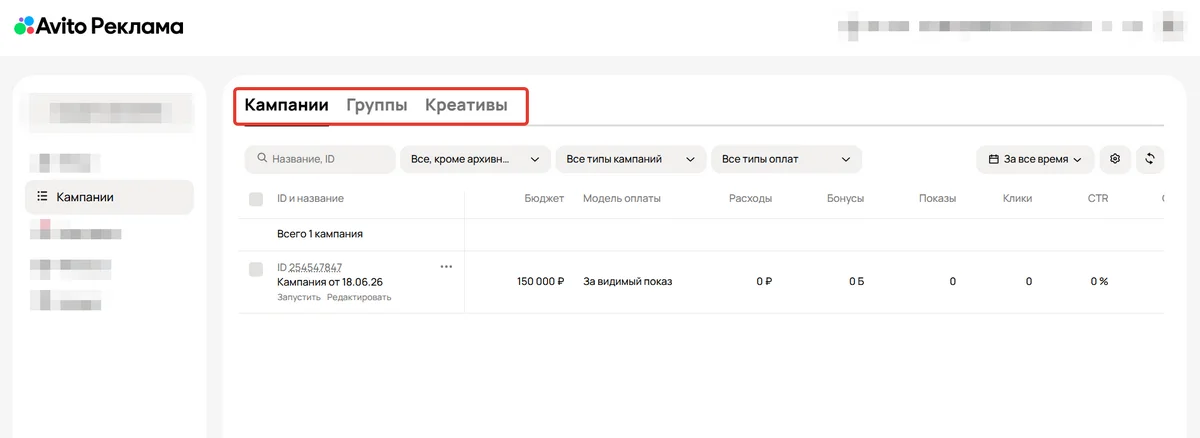
Task: Click the list icon beside Кампании in sidebar
Action: pyautogui.click(x=41, y=197)
